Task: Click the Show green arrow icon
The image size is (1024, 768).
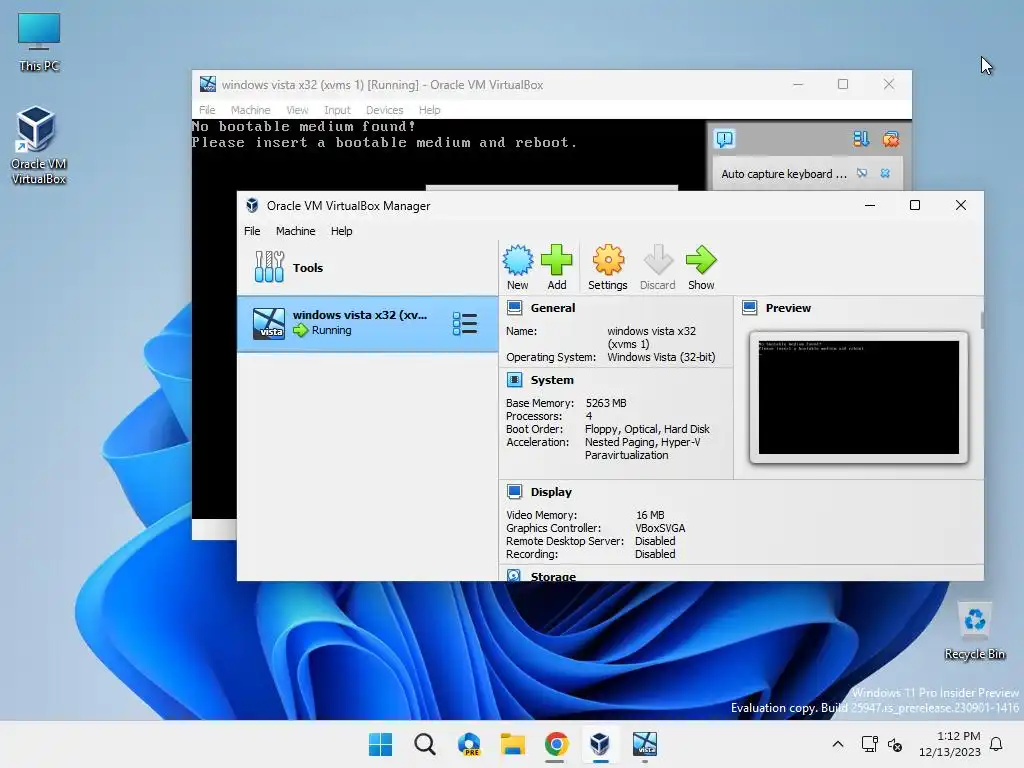Action: [701, 268]
